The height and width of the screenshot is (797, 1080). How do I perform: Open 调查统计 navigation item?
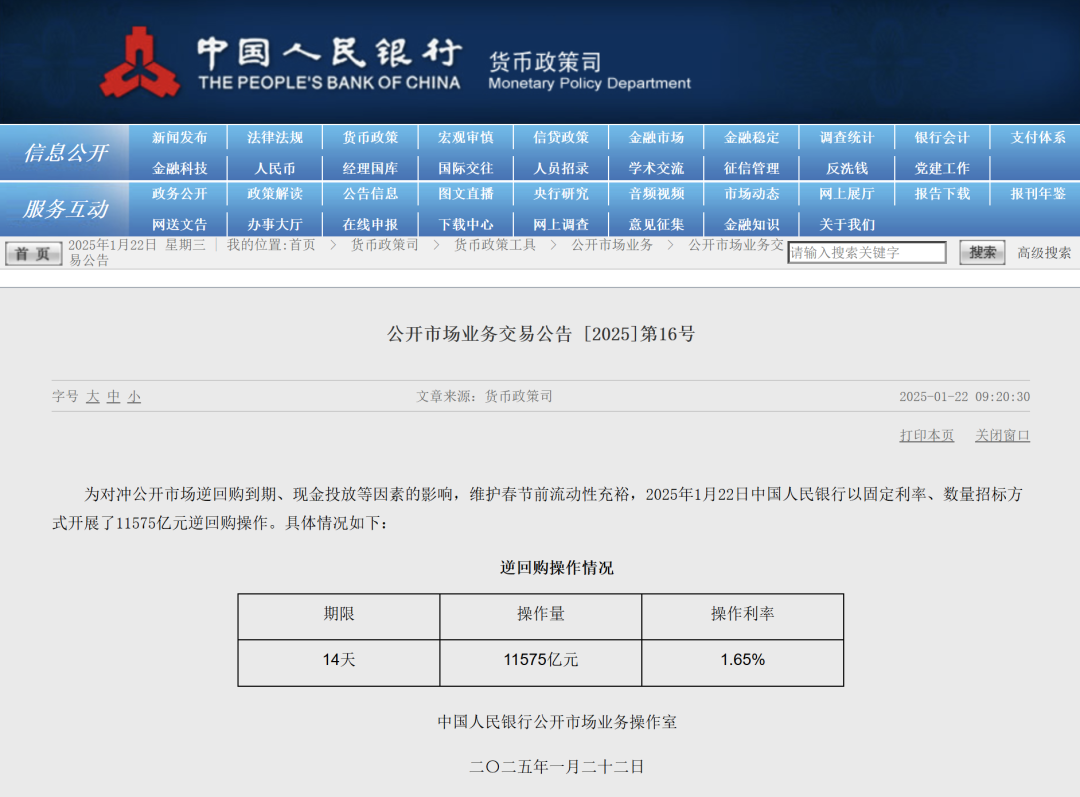(x=846, y=138)
